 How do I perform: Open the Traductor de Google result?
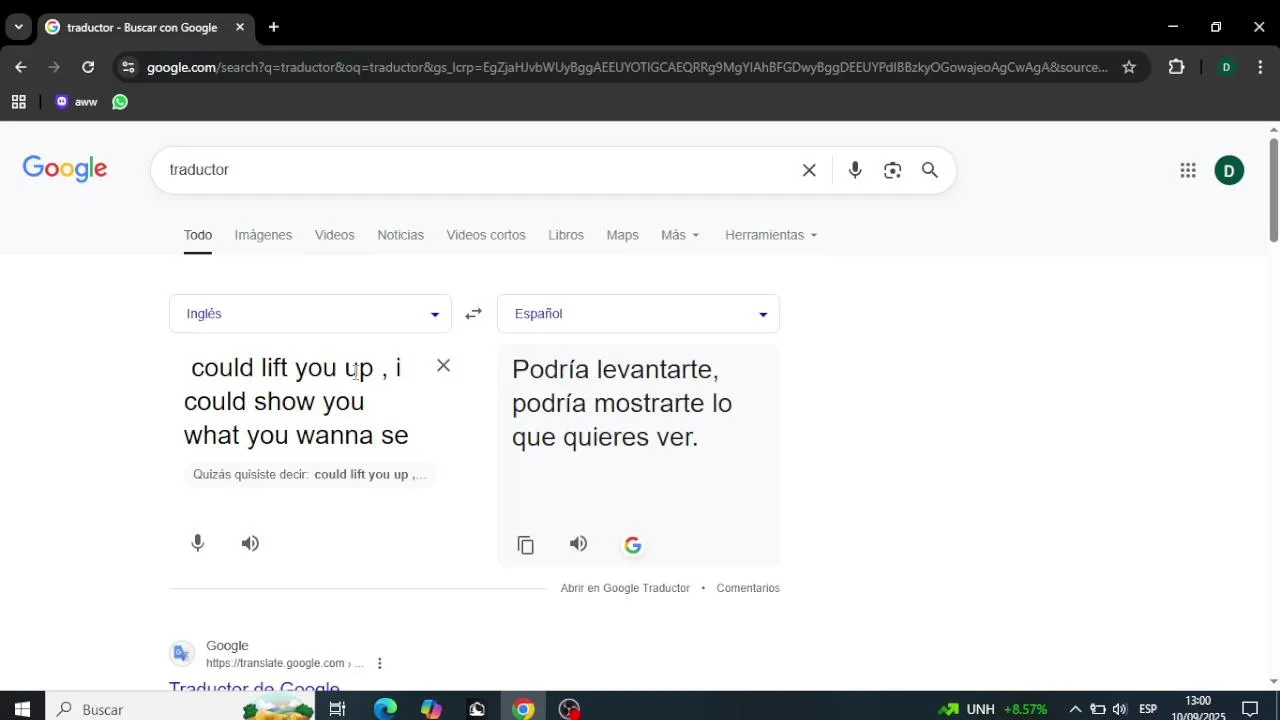click(254, 688)
